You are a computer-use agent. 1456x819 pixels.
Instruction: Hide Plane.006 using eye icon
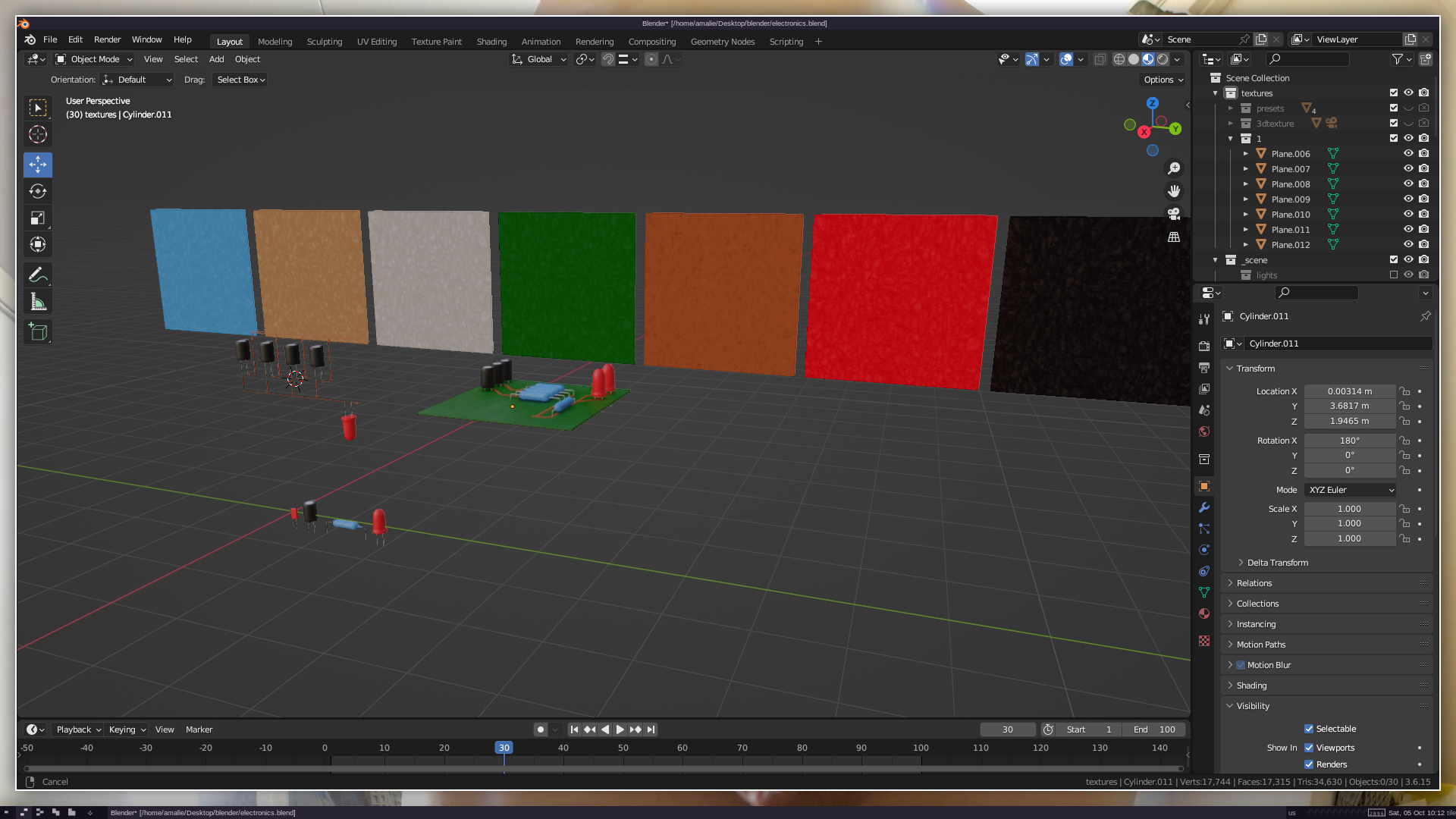point(1408,153)
